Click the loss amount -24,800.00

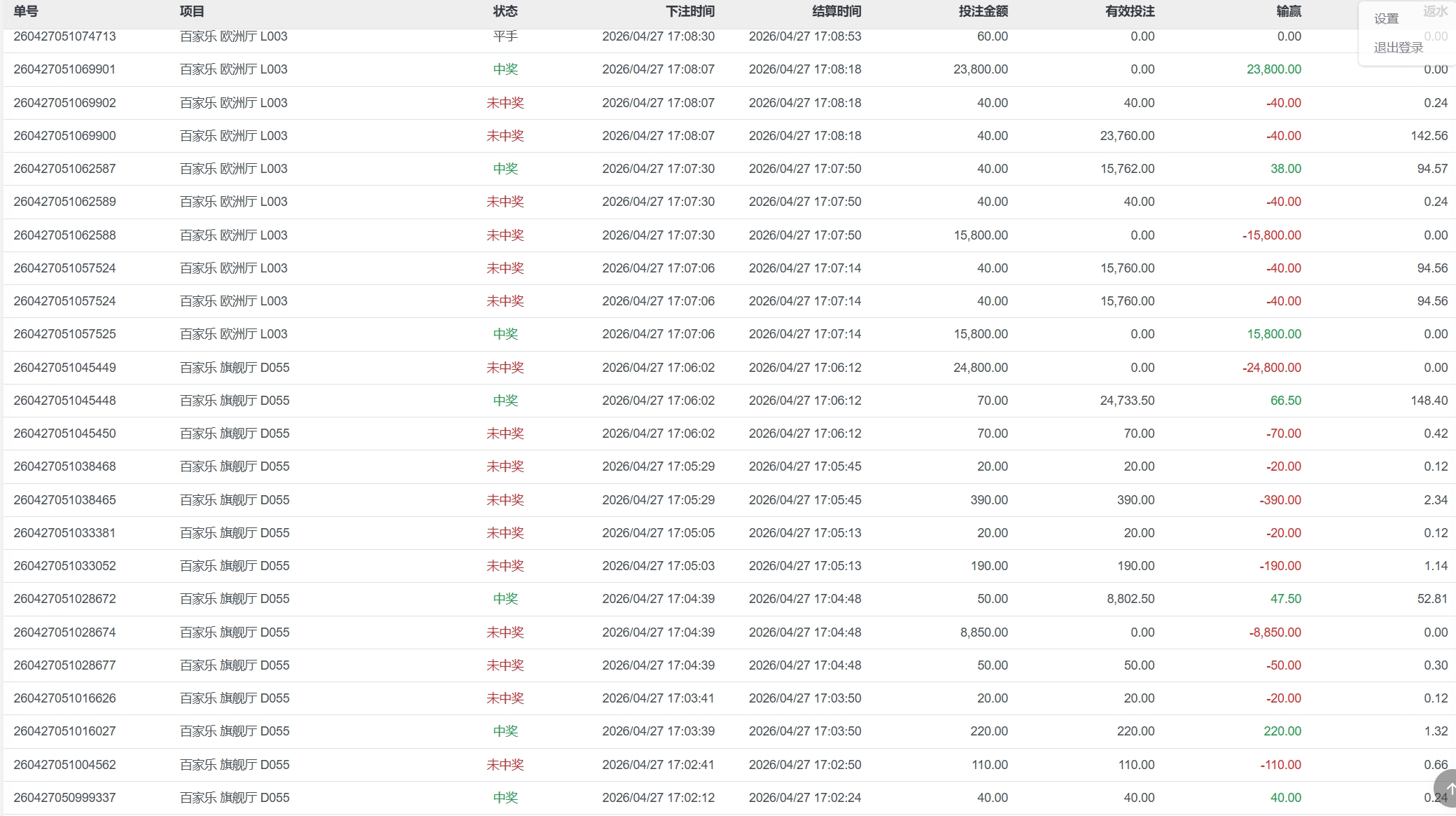click(1271, 368)
